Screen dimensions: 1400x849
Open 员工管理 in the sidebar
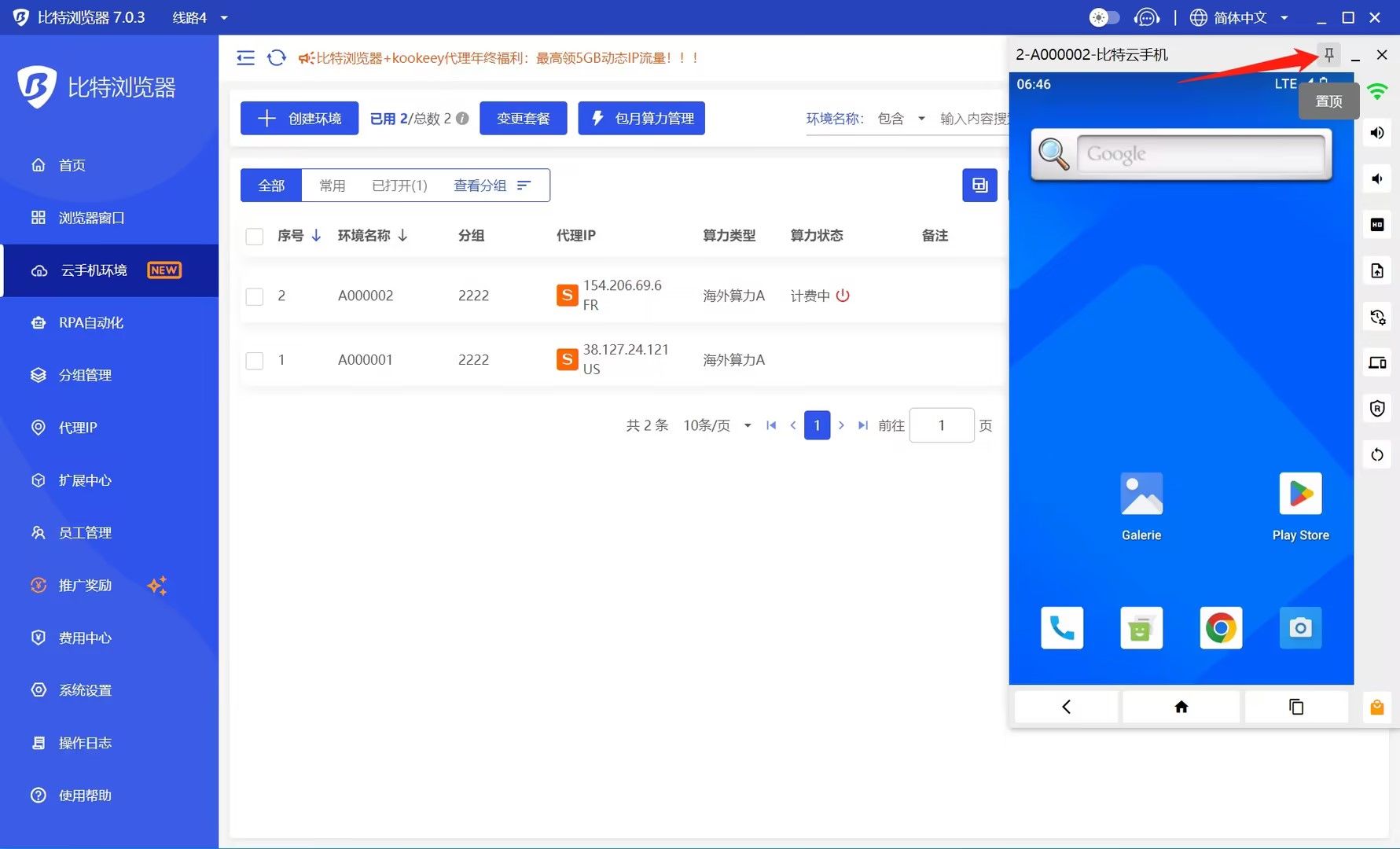(x=109, y=533)
